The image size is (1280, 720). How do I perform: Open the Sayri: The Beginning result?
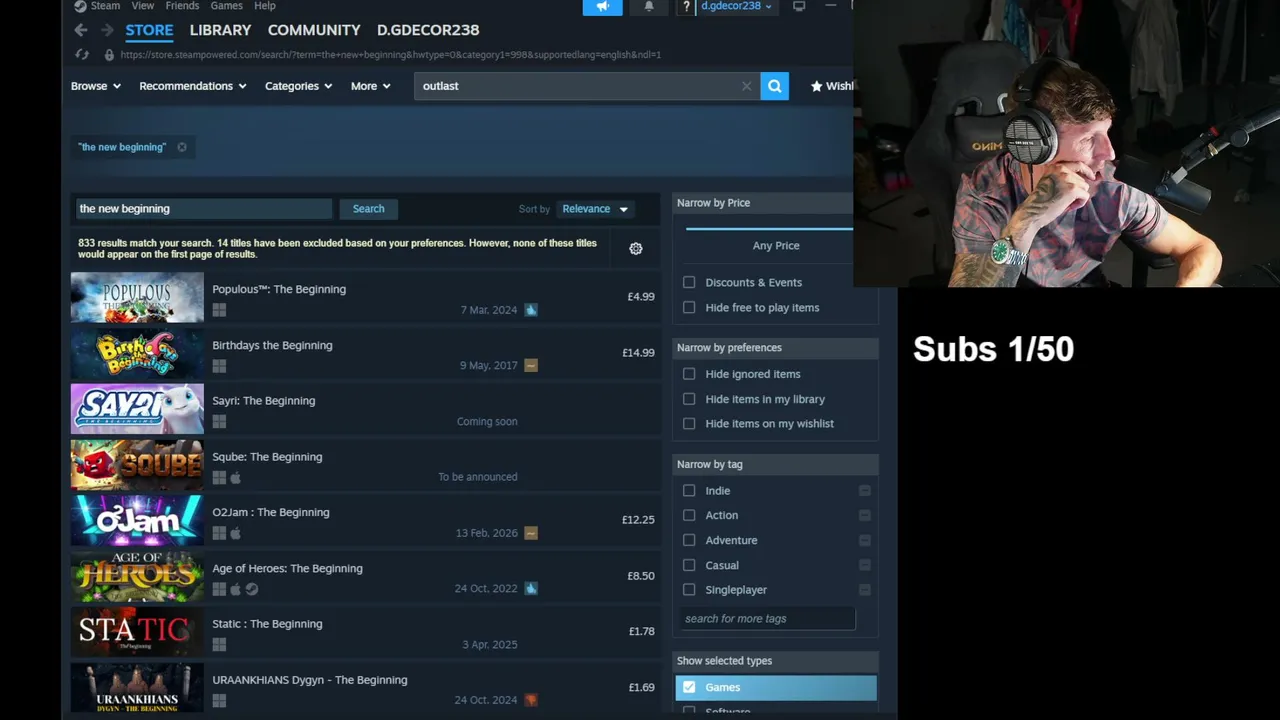[x=366, y=409]
